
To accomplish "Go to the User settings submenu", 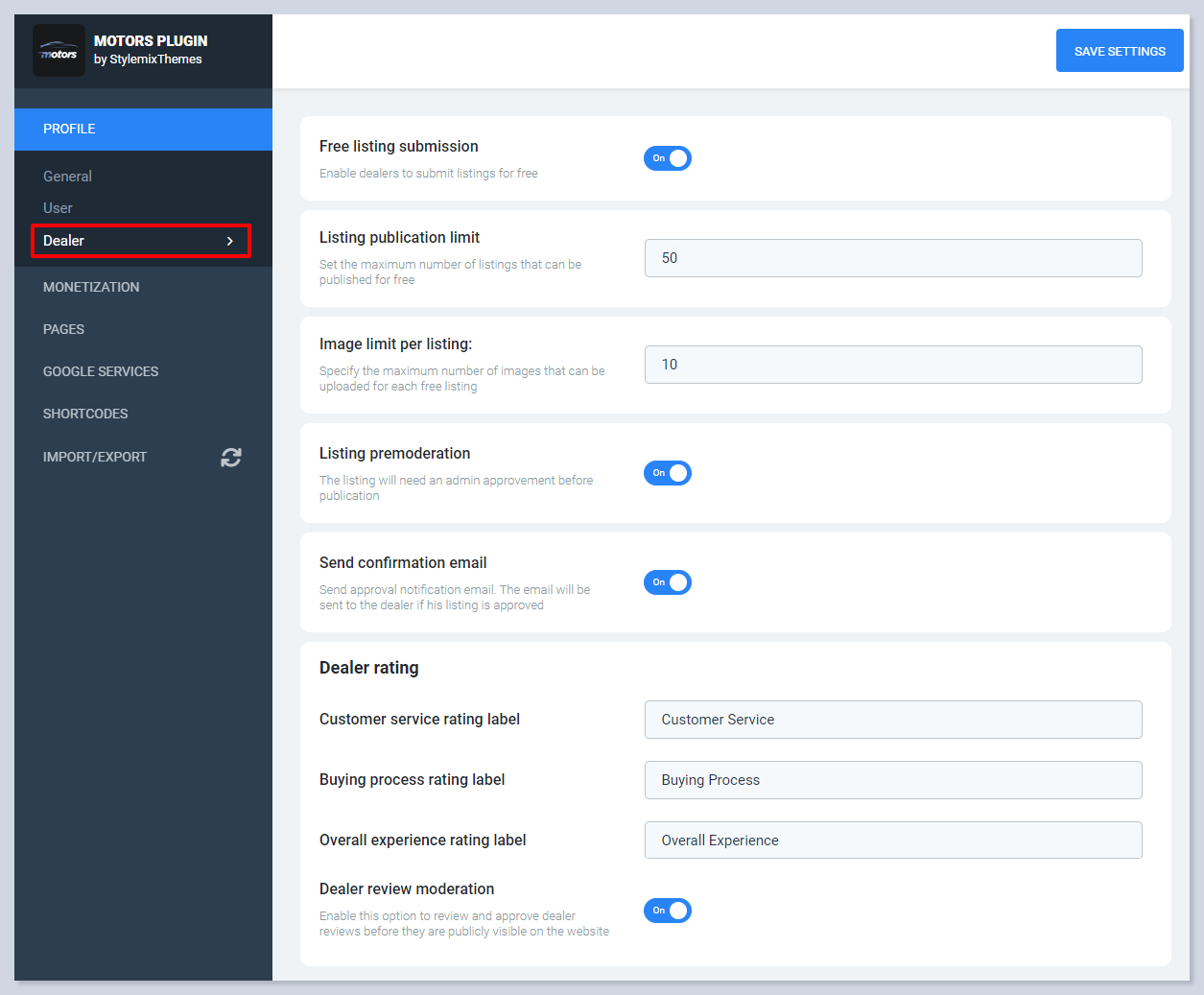I will (58, 208).
